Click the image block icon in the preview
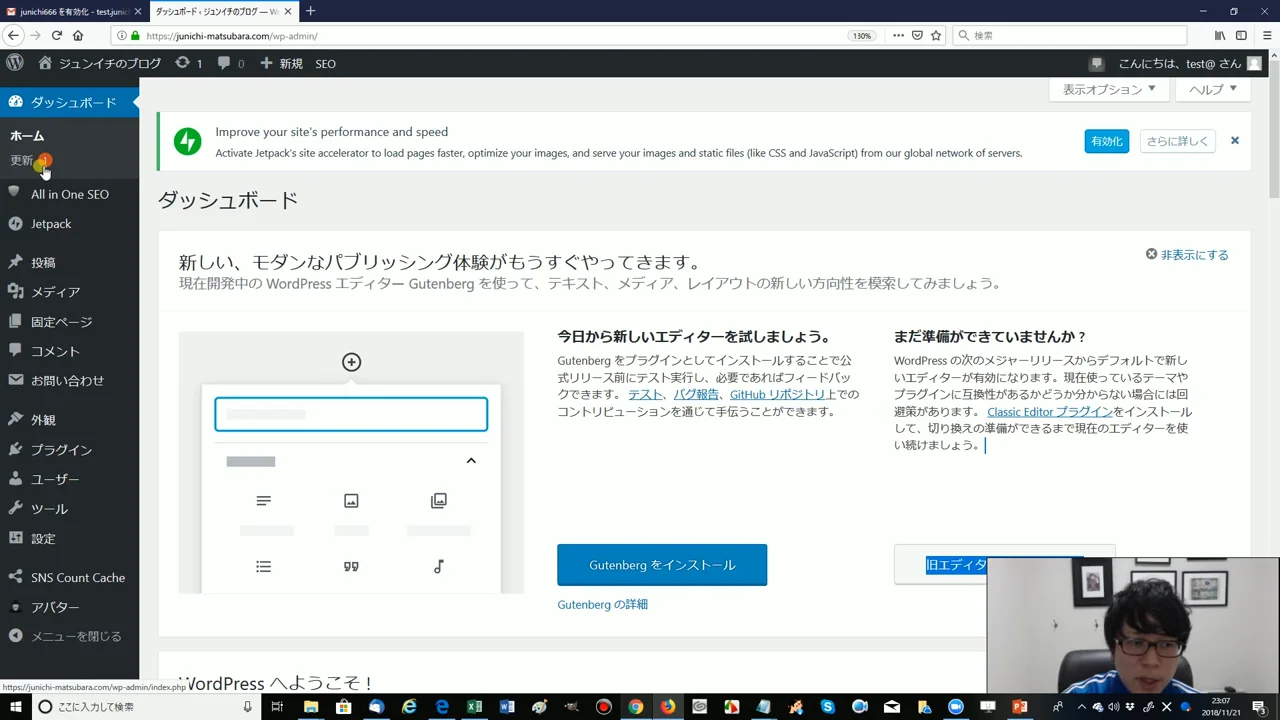This screenshot has height=720, width=1280. (x=351, y=501)
